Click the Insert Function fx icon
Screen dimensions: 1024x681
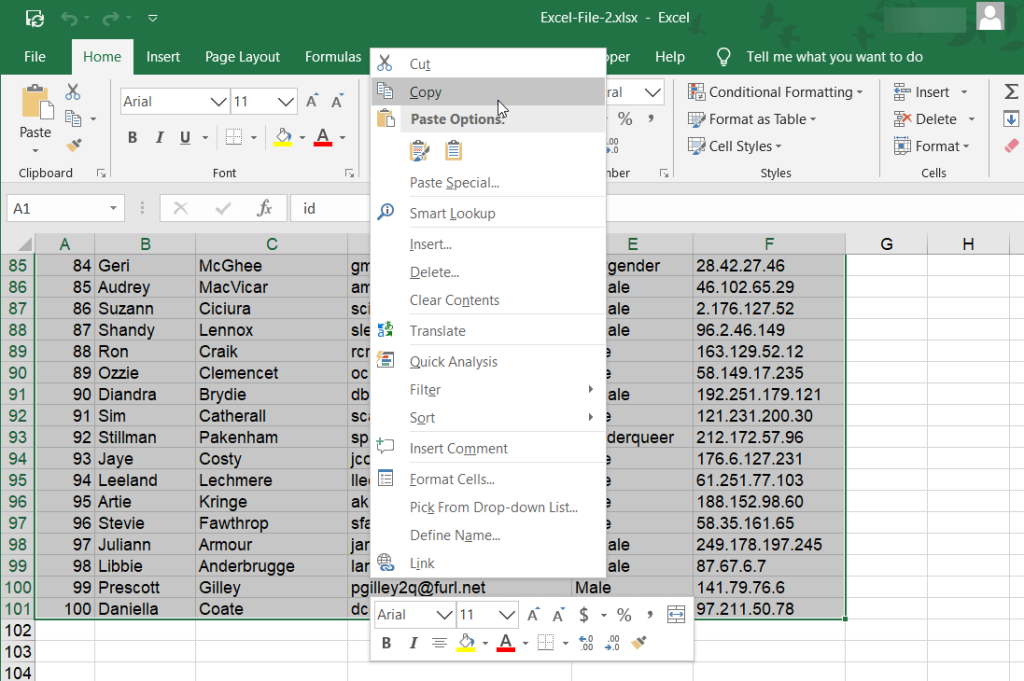click(264, 209)
